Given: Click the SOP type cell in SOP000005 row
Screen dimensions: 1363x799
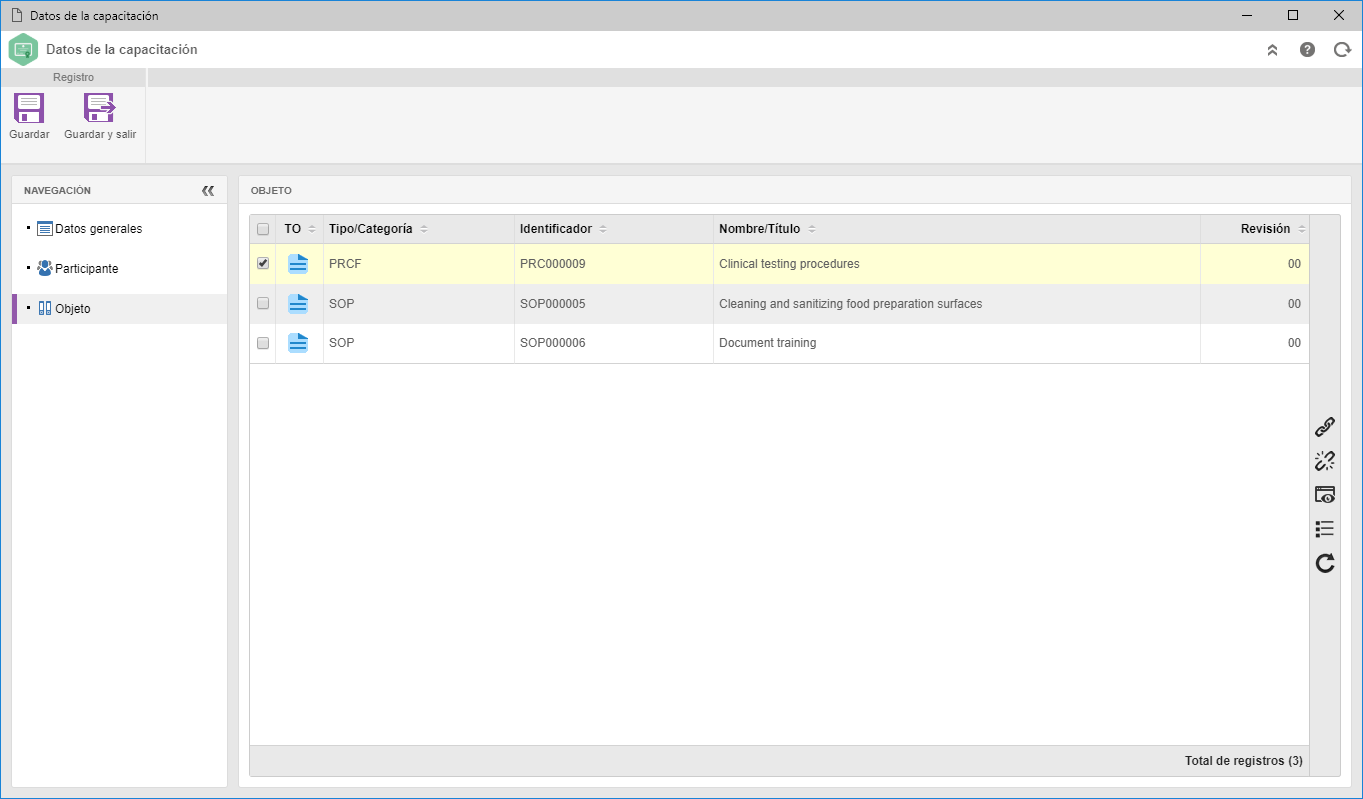Looking at the screenshot, I should (419, 304).
